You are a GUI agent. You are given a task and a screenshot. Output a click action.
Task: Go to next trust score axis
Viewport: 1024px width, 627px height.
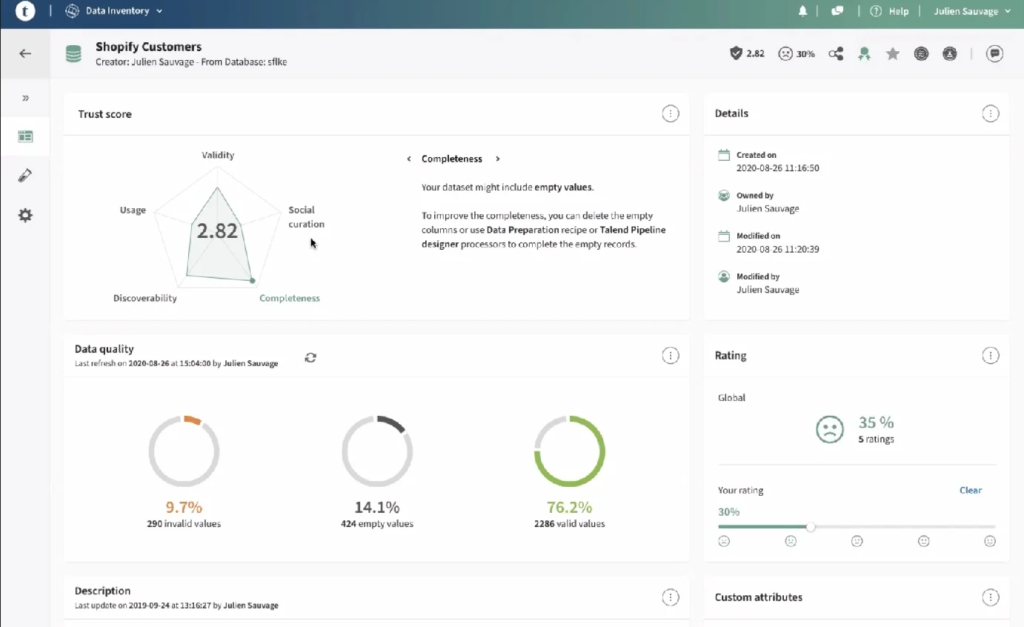coord(498,159)
